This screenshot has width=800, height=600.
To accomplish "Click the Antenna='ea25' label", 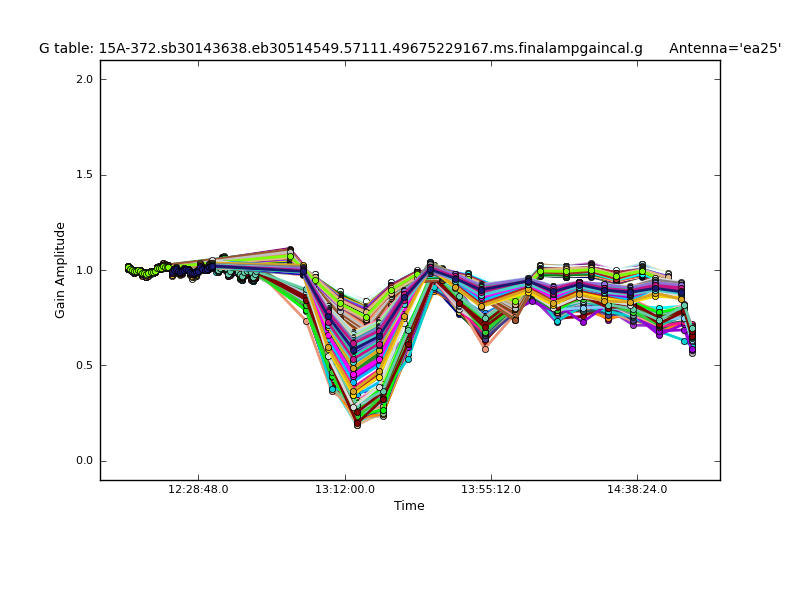I will click(724, 48).
